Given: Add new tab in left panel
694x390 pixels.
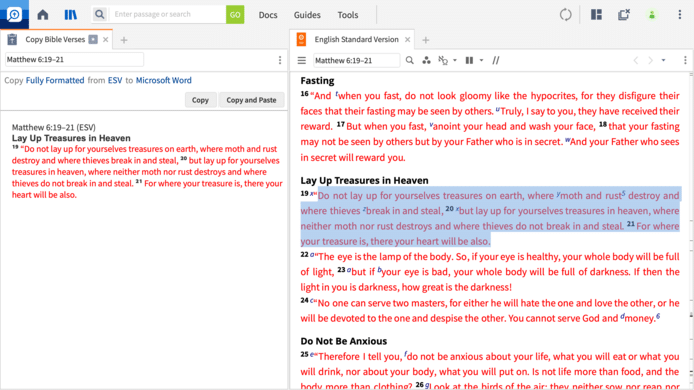Looking at the screenshot, I should pyautogui.click(x=124, y=40).
